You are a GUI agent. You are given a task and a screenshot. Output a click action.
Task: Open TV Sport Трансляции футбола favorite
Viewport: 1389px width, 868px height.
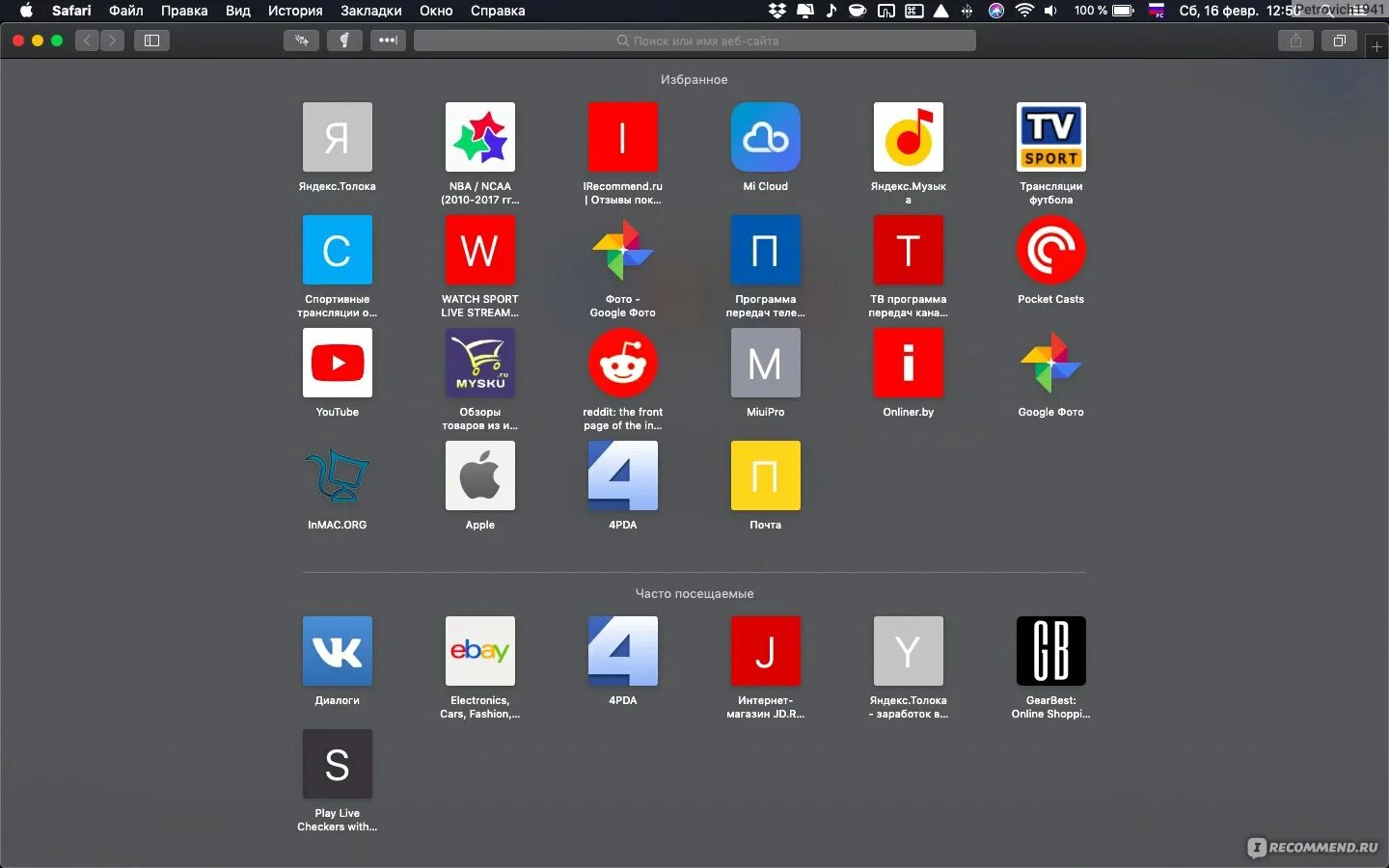point(1050,137)
